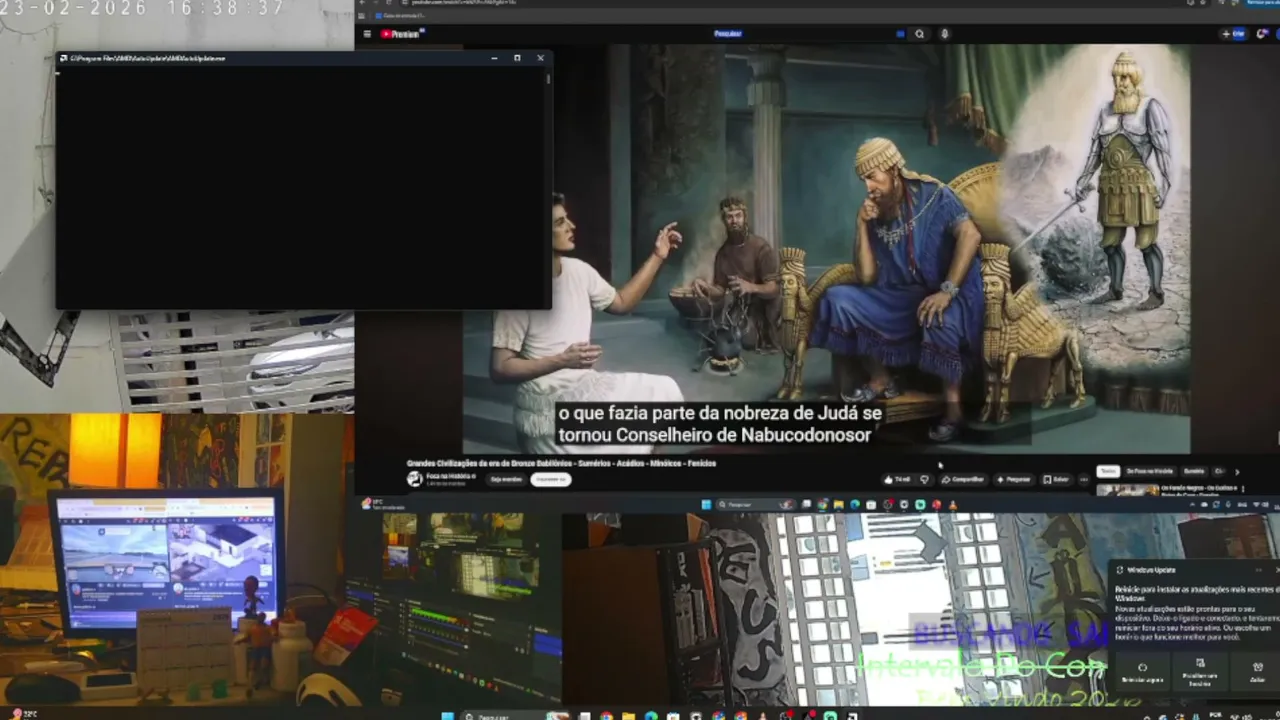The height and width of the screenshot is (720, 1280).
Task: Open the Foca na História channel avatar
Action: [414, 479]
